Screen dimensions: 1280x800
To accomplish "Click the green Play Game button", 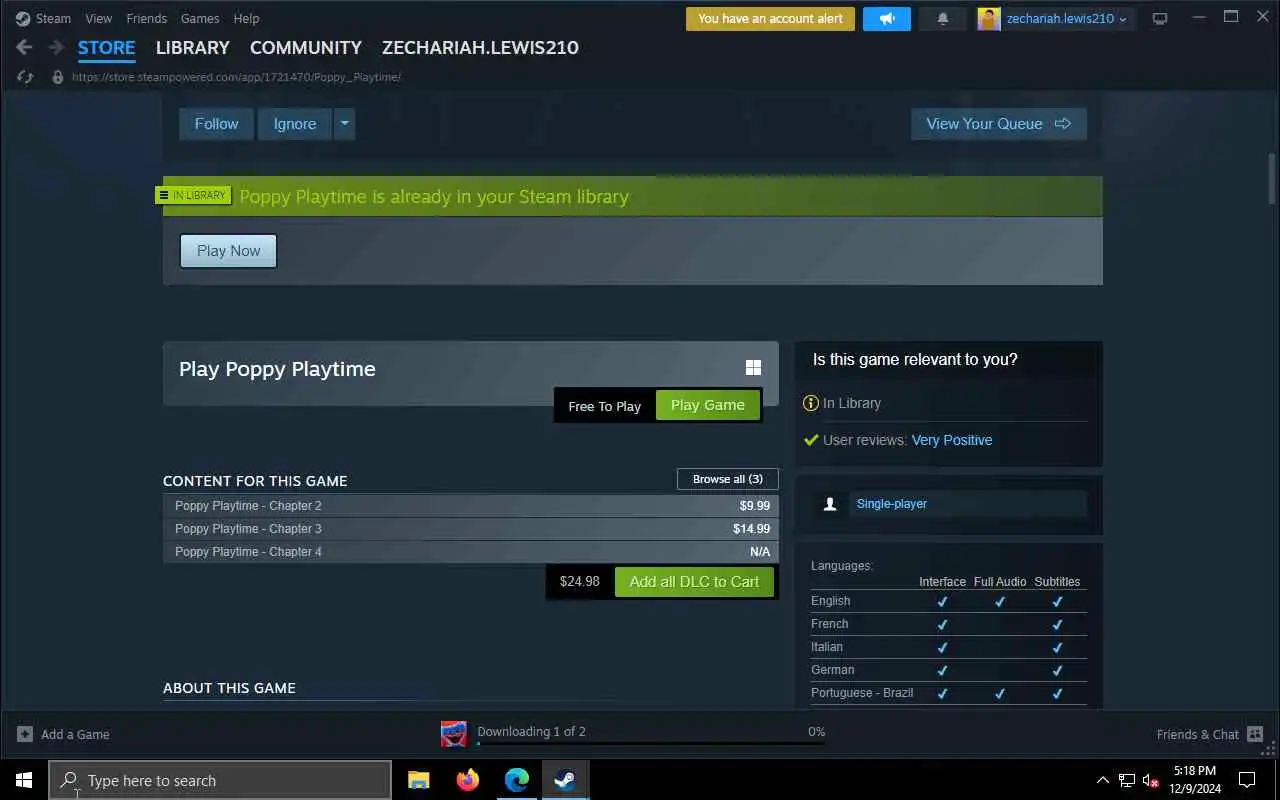I will pyautogui.click(x=708, y=405).
